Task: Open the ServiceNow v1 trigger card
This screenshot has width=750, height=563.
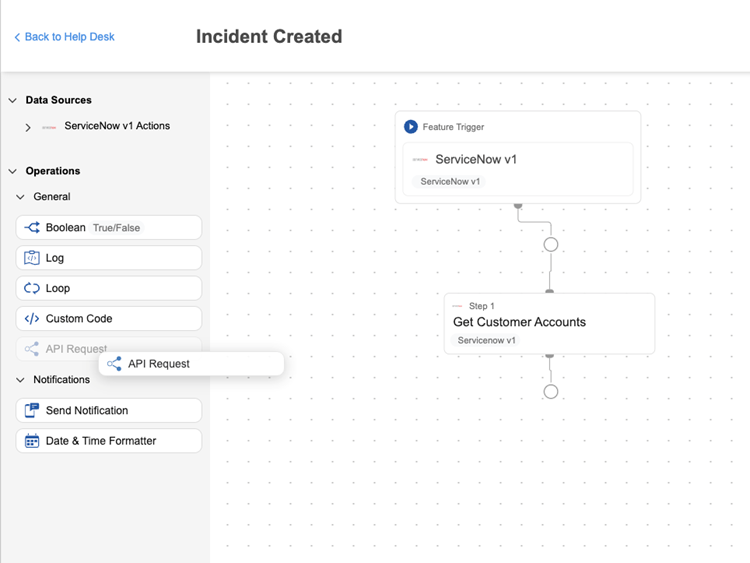Action: (518, 169)
